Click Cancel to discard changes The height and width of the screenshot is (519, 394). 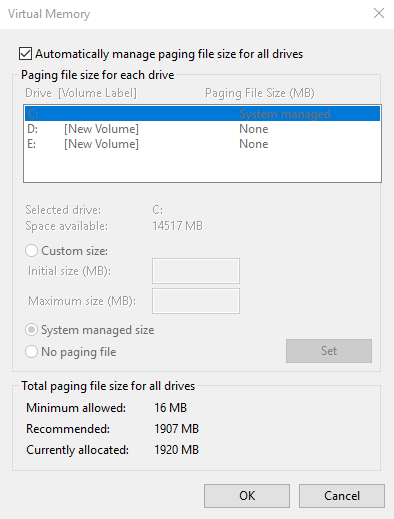342,496
